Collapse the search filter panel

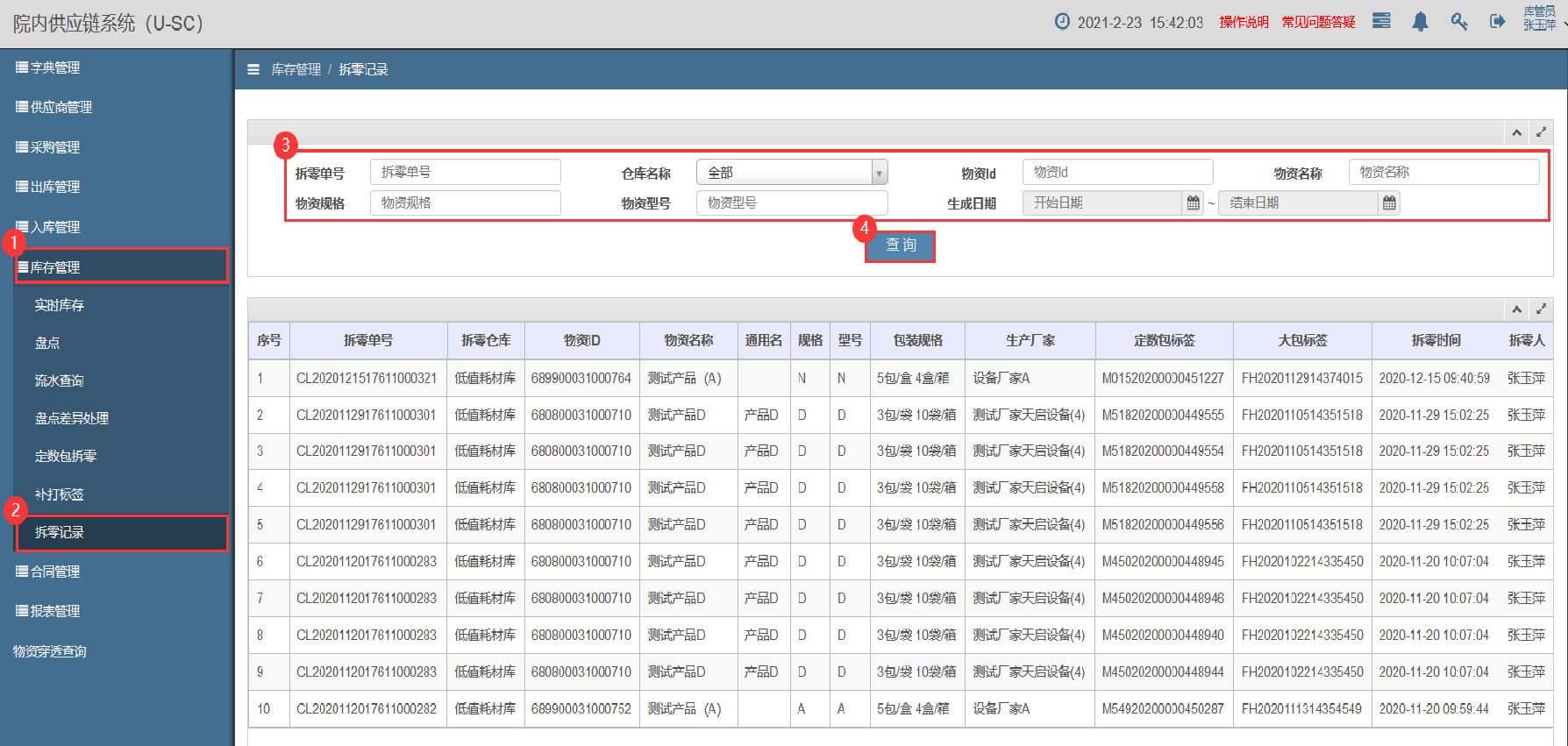coord(1516,132)
